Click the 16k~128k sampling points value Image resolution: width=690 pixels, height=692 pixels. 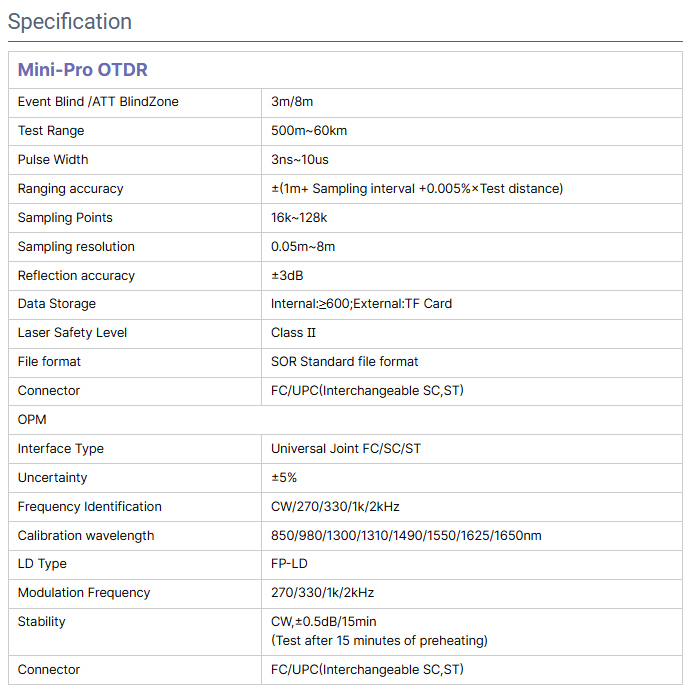299,218
